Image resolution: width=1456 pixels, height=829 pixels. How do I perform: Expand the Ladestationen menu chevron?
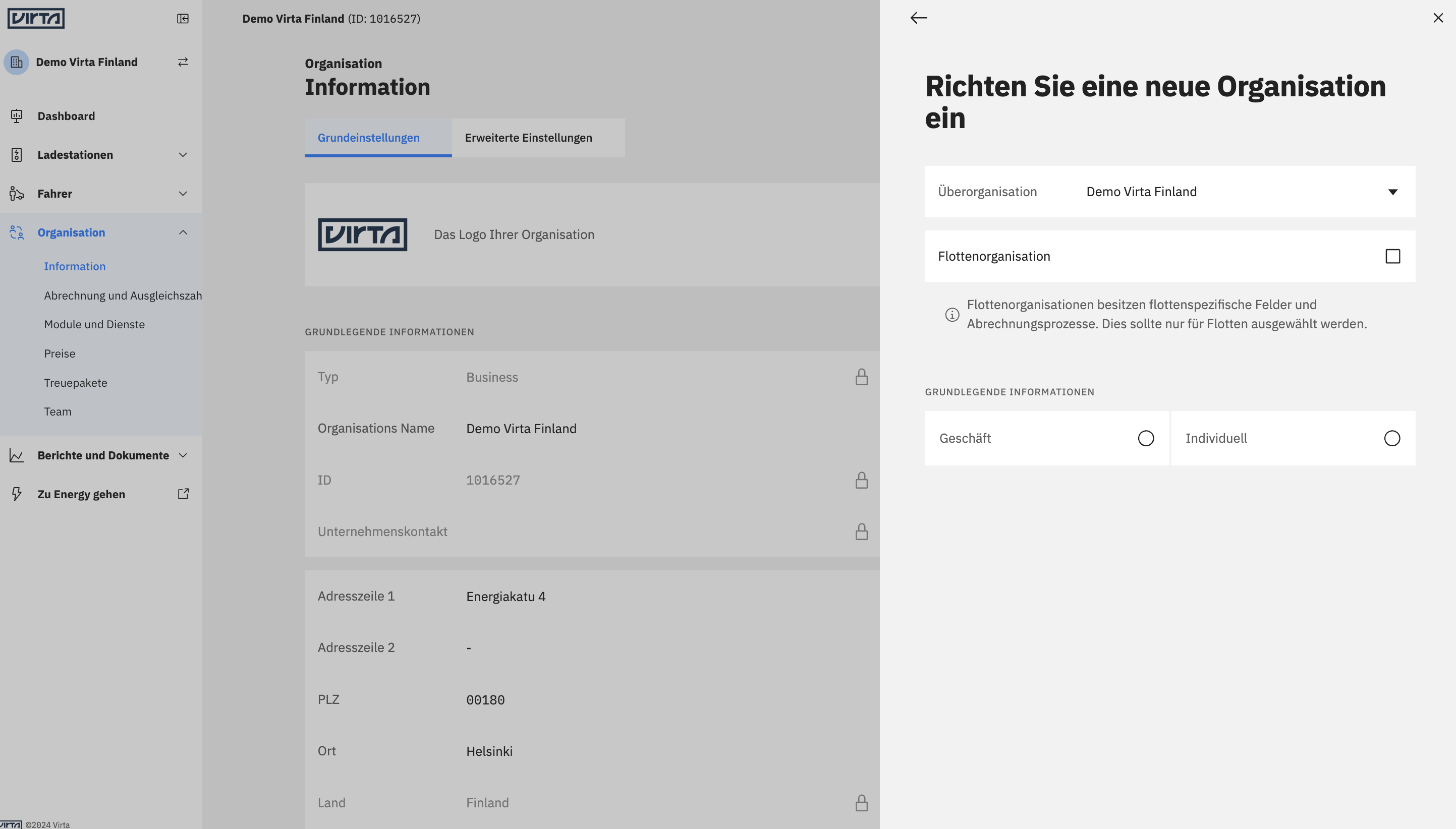(x=183, y=155)
